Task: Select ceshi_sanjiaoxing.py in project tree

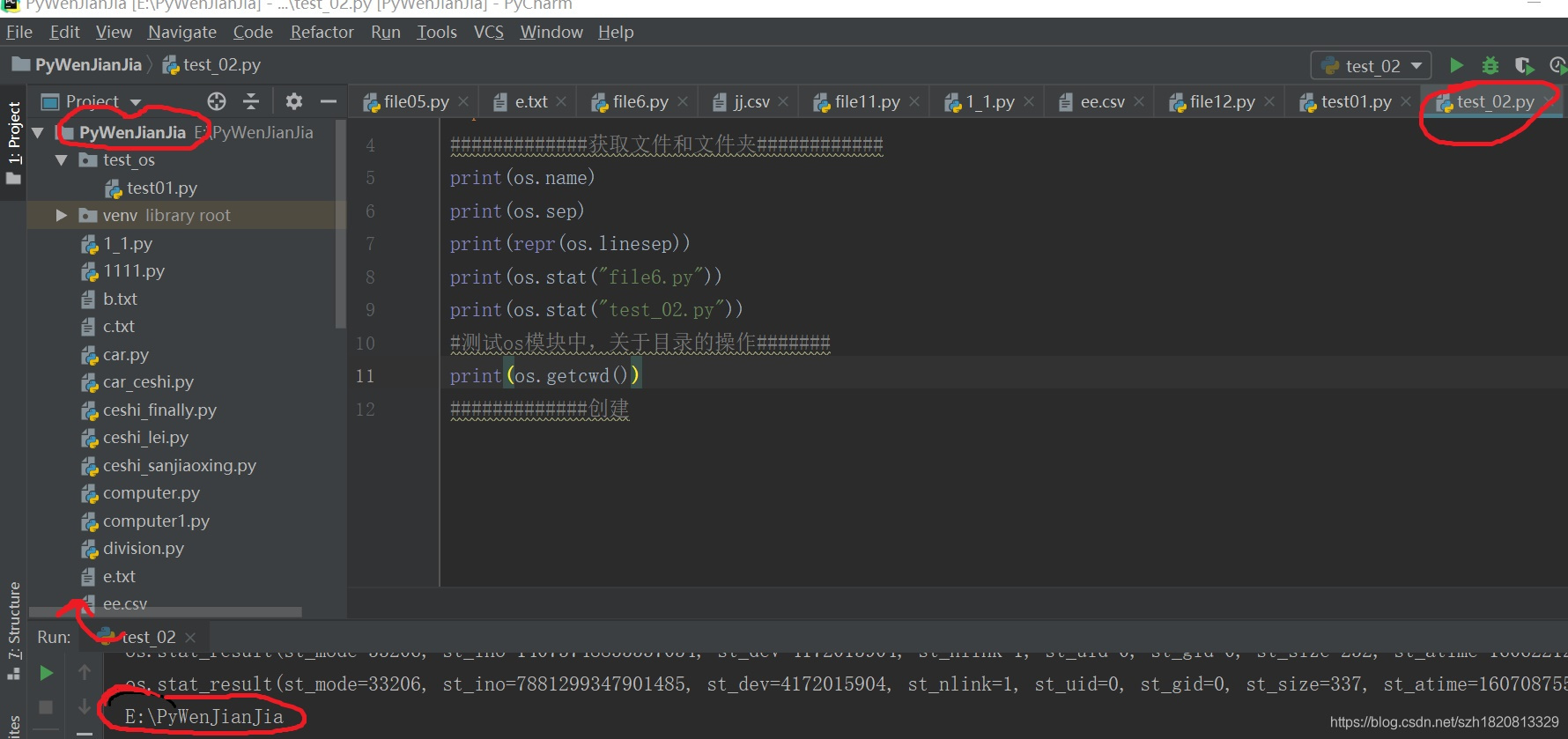Action: click(168, 466)
